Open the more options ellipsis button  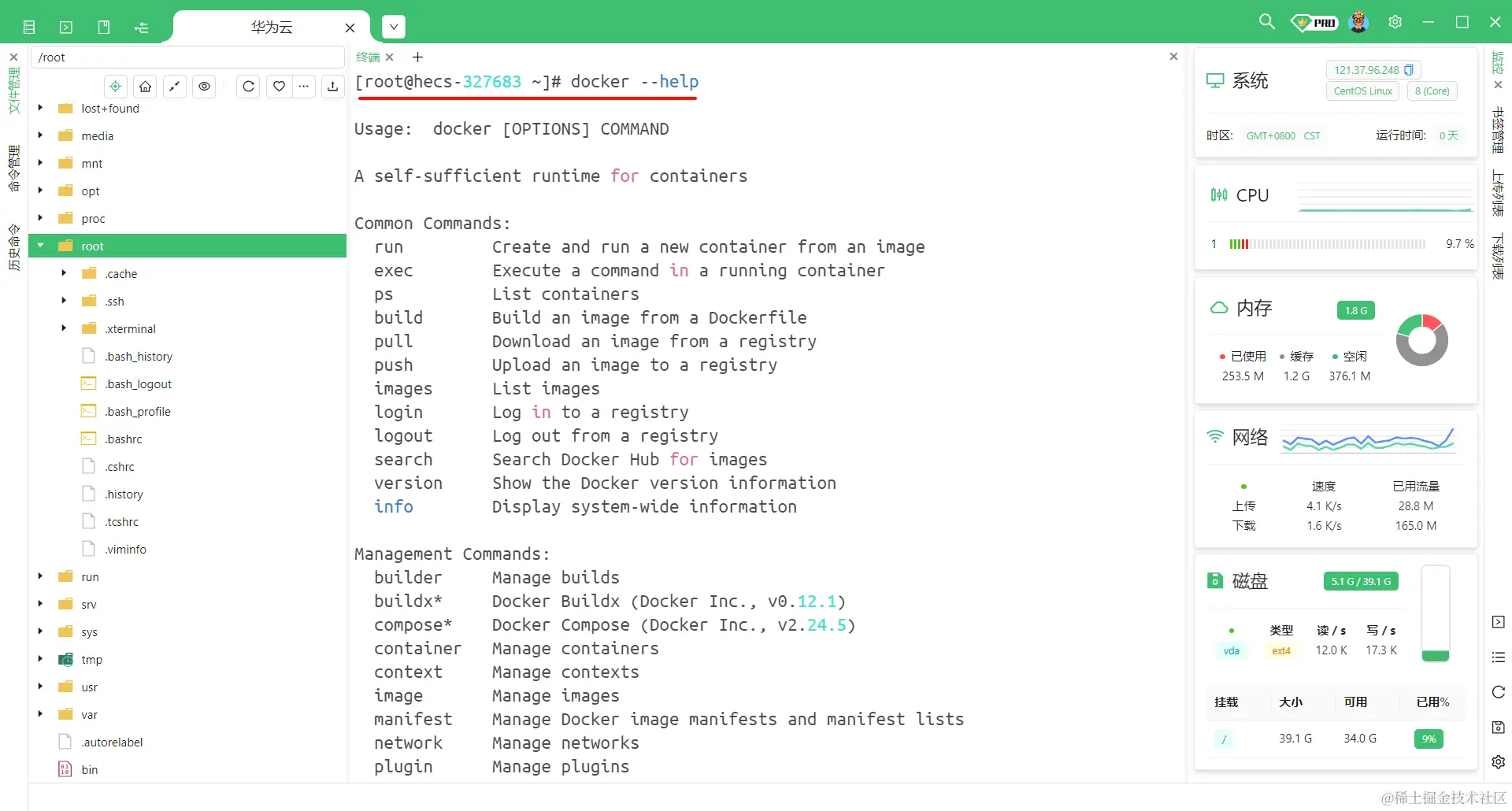click(304, 87)
